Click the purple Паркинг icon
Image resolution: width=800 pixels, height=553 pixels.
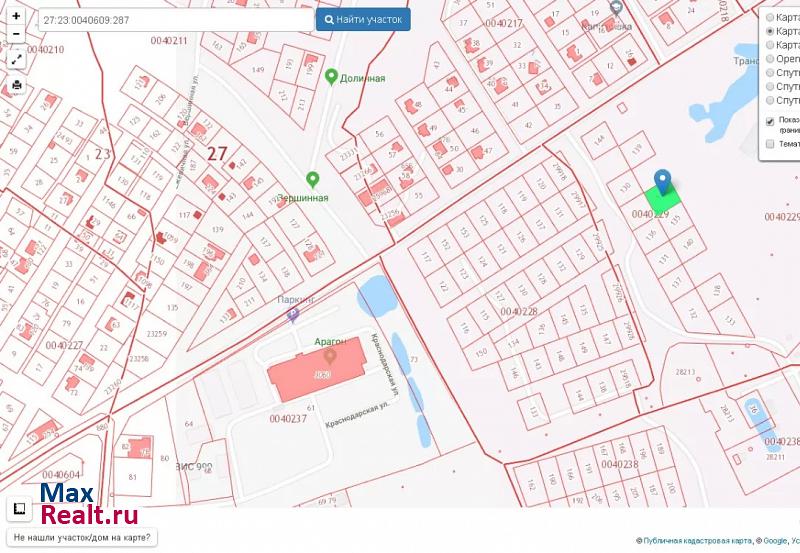tap(292, 315)
